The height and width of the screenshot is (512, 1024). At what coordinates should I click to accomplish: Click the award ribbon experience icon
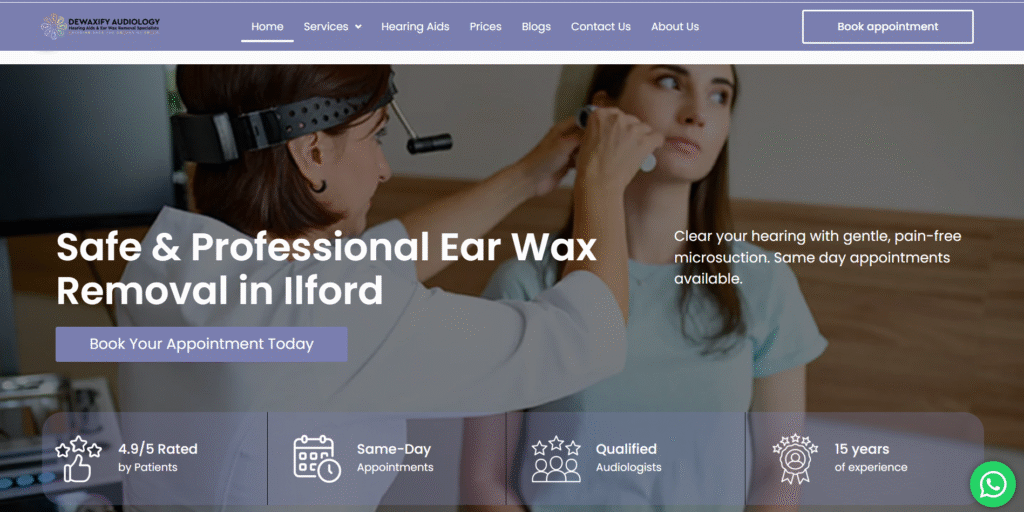795,459
